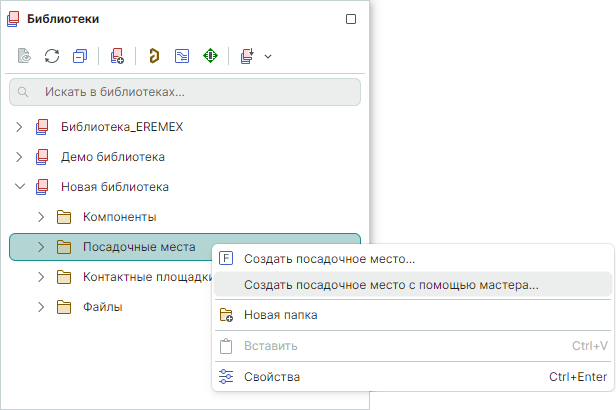This screenshot has width=616, height=410.
Task: Expand the Компоненты folder
Action: pyautogui.click(x=41, y=216)
